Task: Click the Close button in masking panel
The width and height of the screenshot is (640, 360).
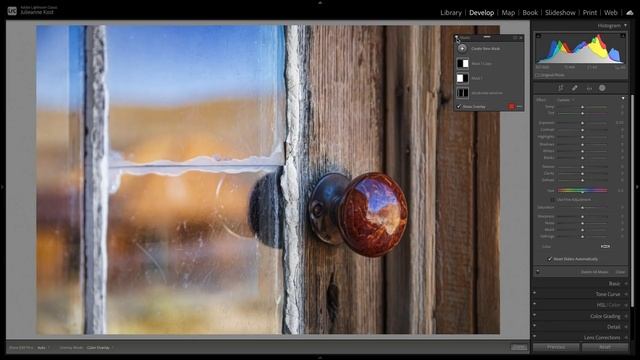Action: [620, 272]
